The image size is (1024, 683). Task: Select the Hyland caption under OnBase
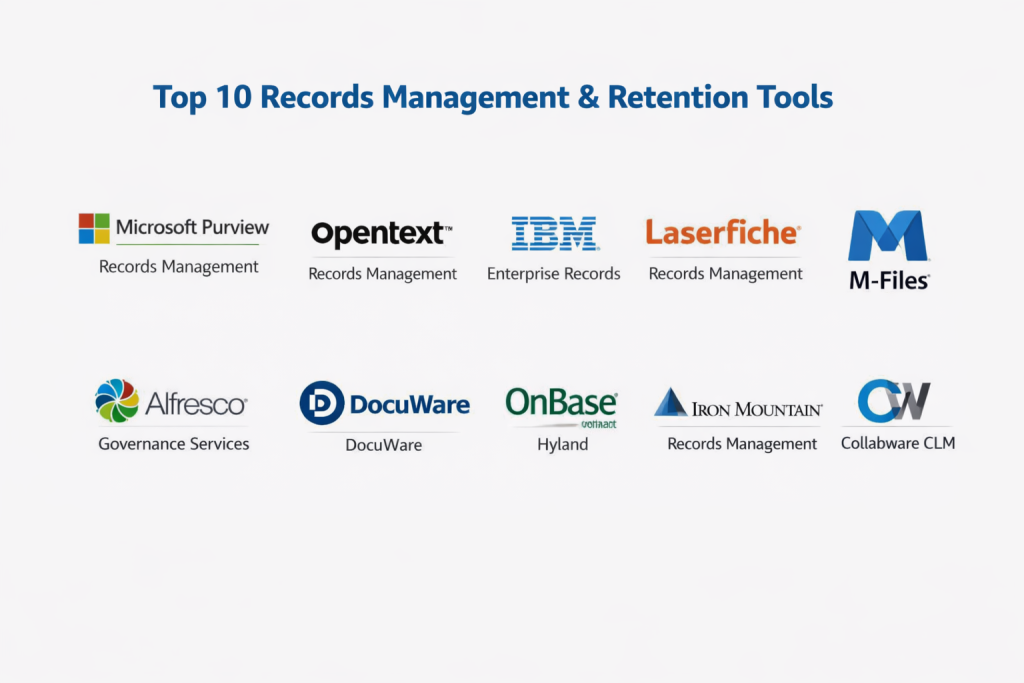click(562, 444)
